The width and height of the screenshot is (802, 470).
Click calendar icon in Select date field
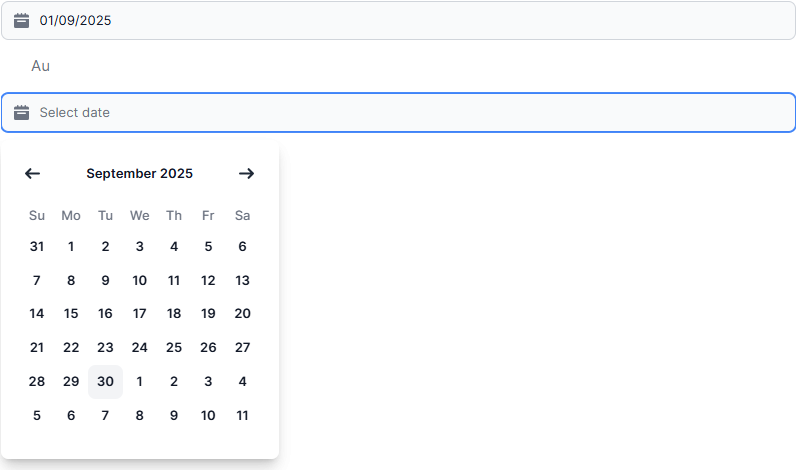tap(21, 112)
